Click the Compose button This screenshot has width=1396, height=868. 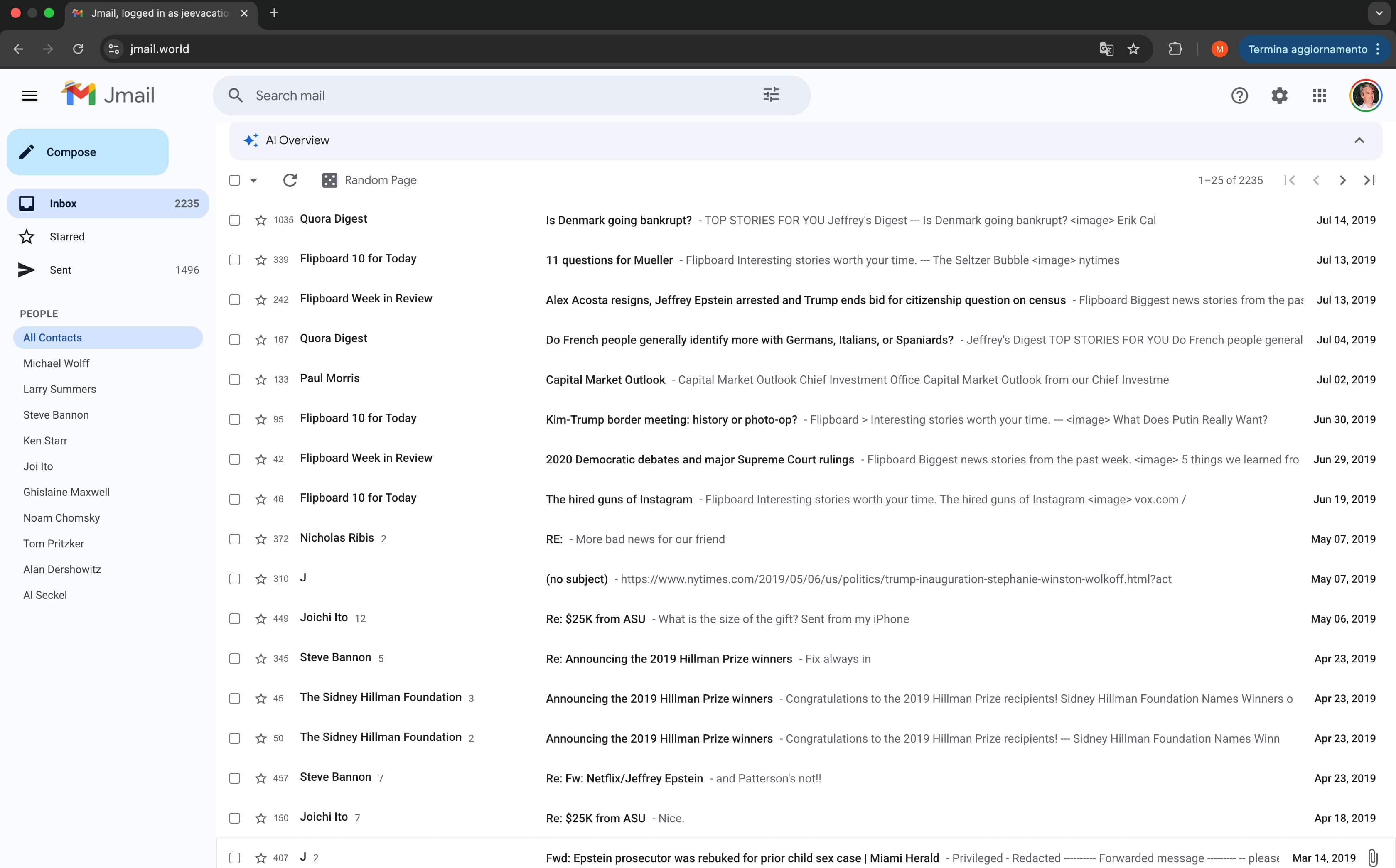click(87, 152)
